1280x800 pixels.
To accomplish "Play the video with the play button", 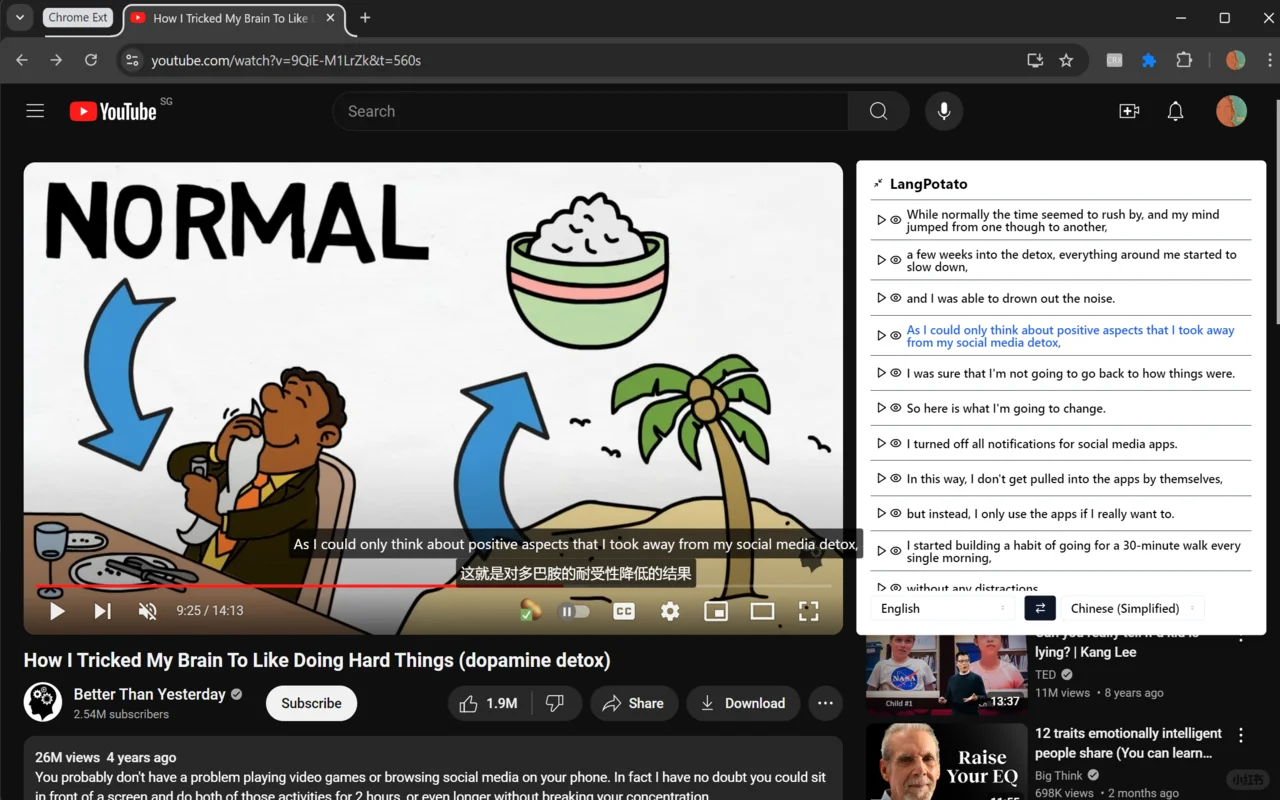I will pyautogui.click(x=57, y=610).
